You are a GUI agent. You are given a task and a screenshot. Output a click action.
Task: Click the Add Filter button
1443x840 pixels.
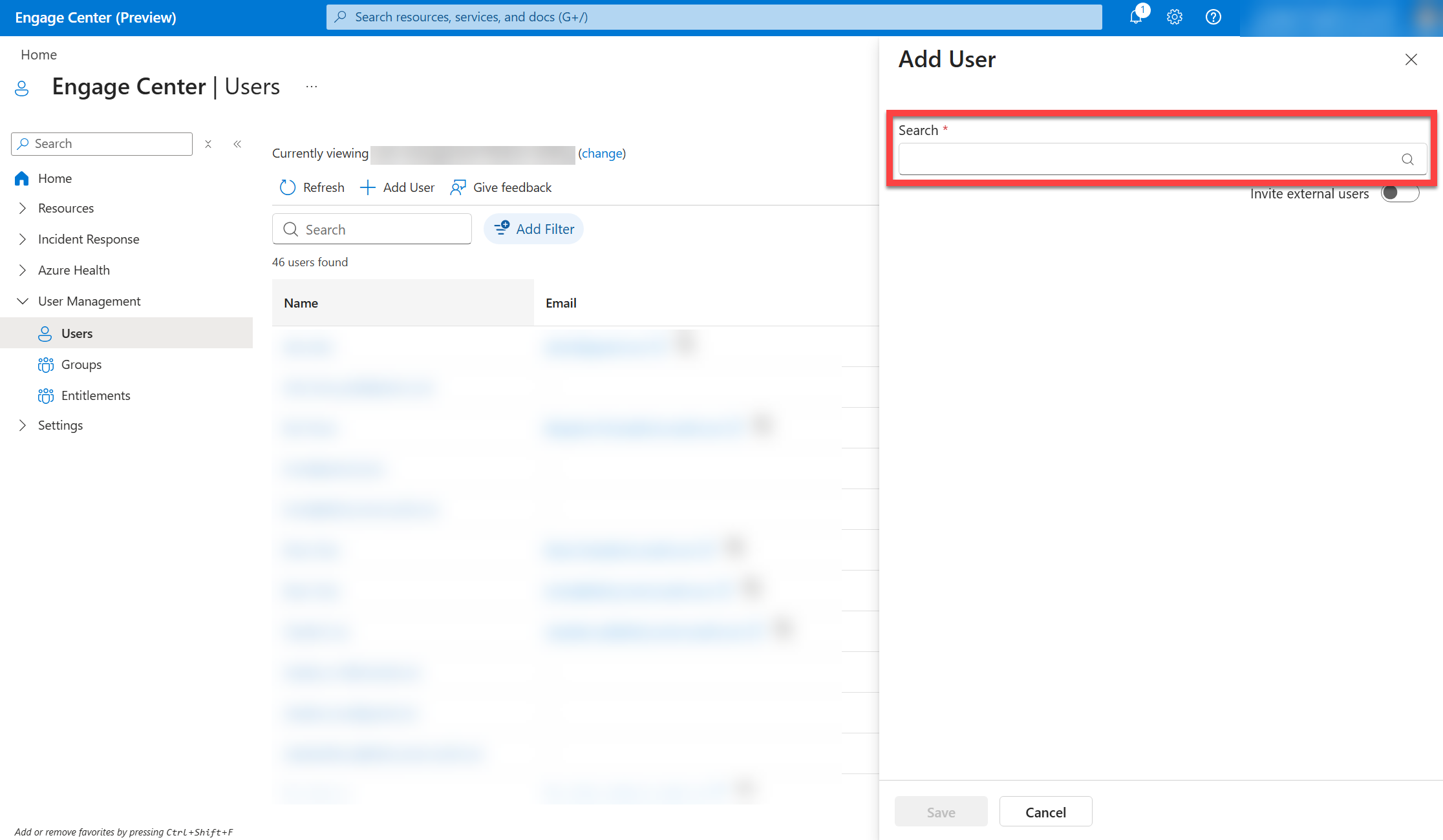tap(533, 229)
